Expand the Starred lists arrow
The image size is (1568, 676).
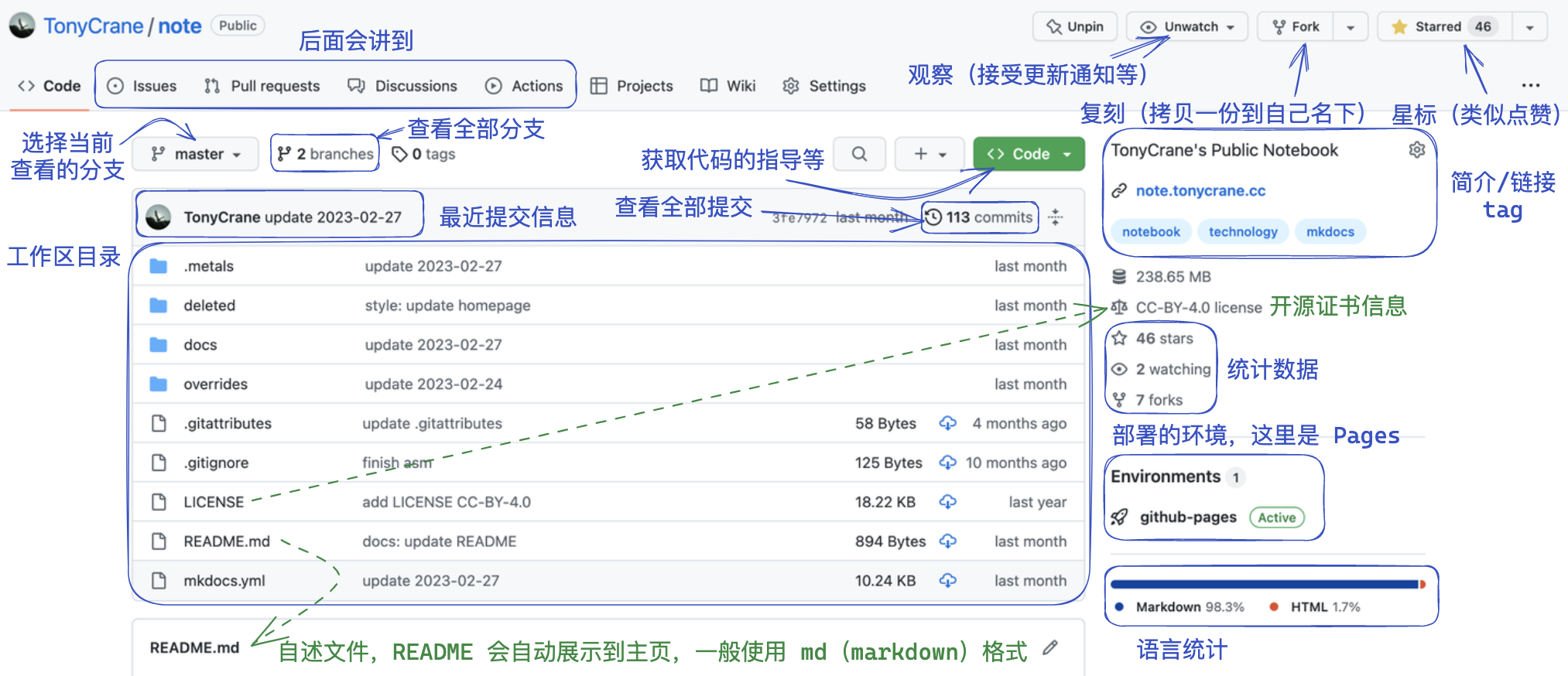click(1530, 27)
